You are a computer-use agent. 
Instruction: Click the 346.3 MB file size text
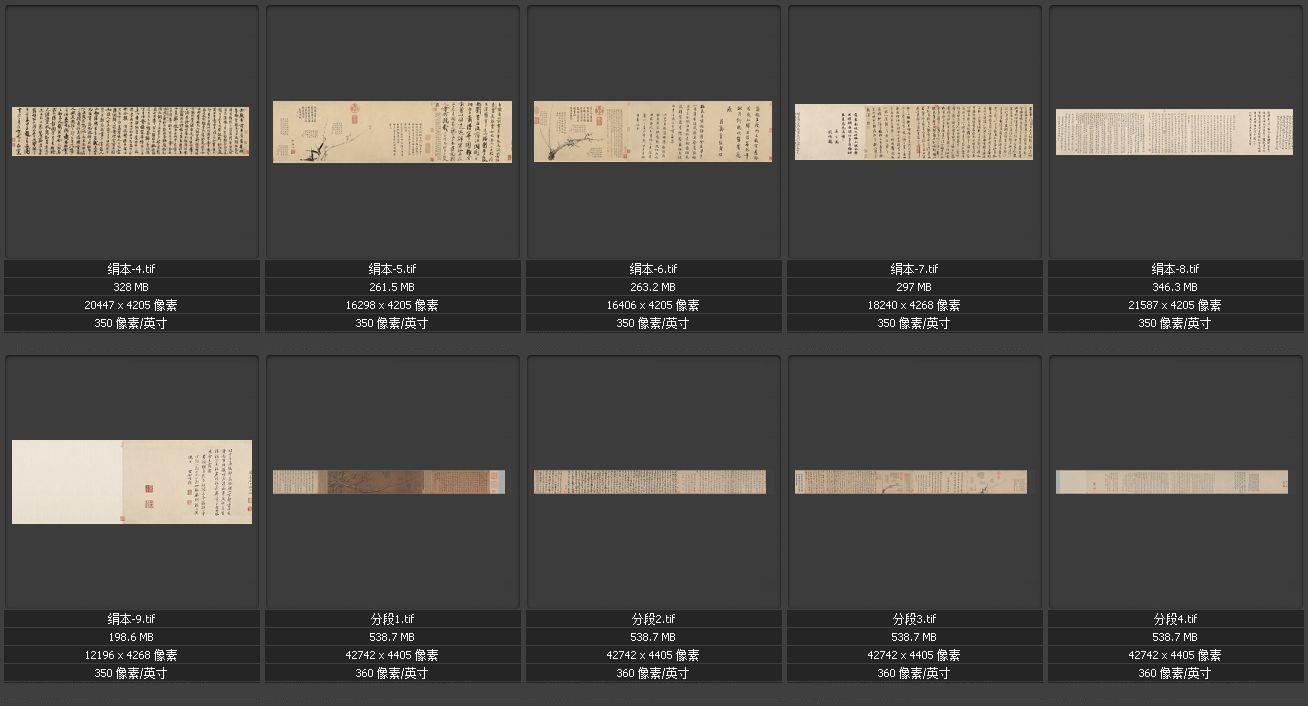pos(1175,287)
